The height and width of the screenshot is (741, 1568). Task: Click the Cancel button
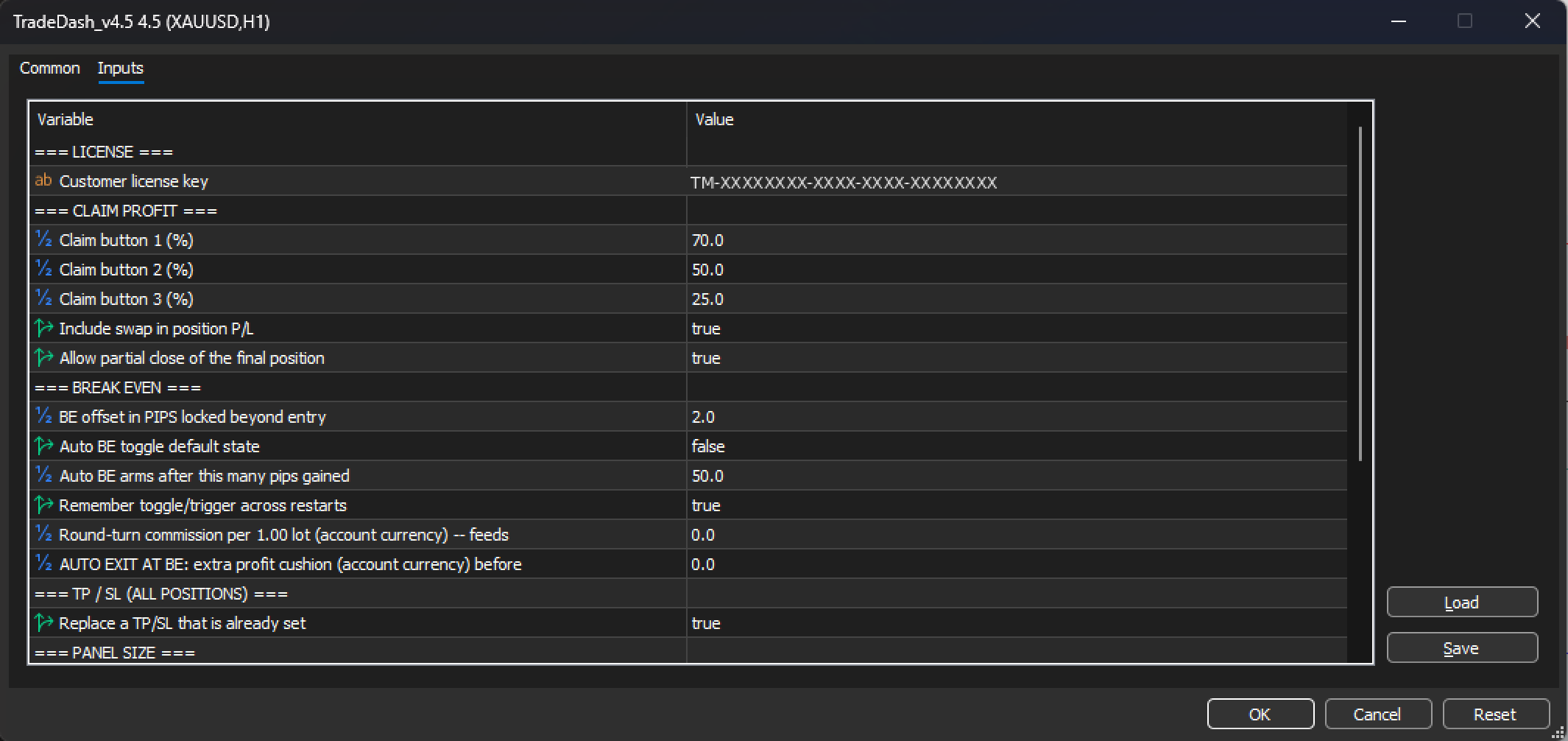1378,714
